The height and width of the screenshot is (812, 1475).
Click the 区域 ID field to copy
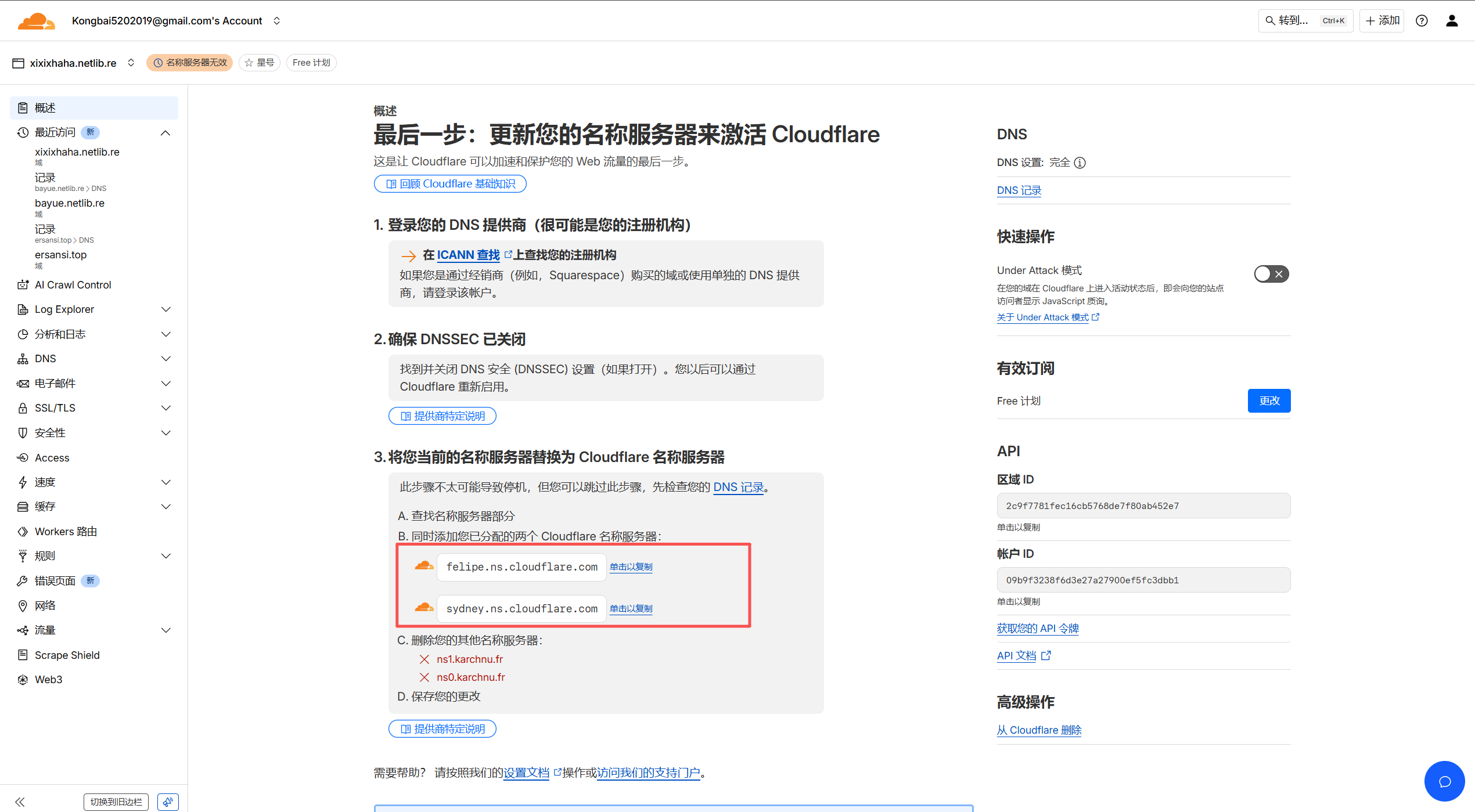tap(1143, 506)
